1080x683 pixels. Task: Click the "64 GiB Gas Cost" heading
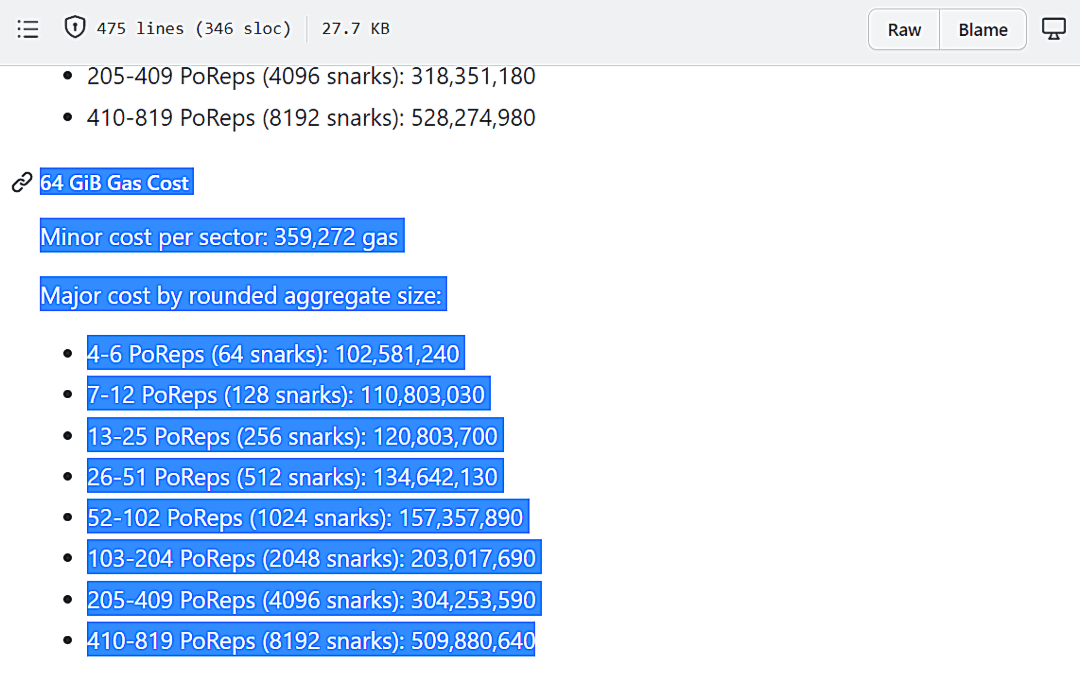[115, 183]
